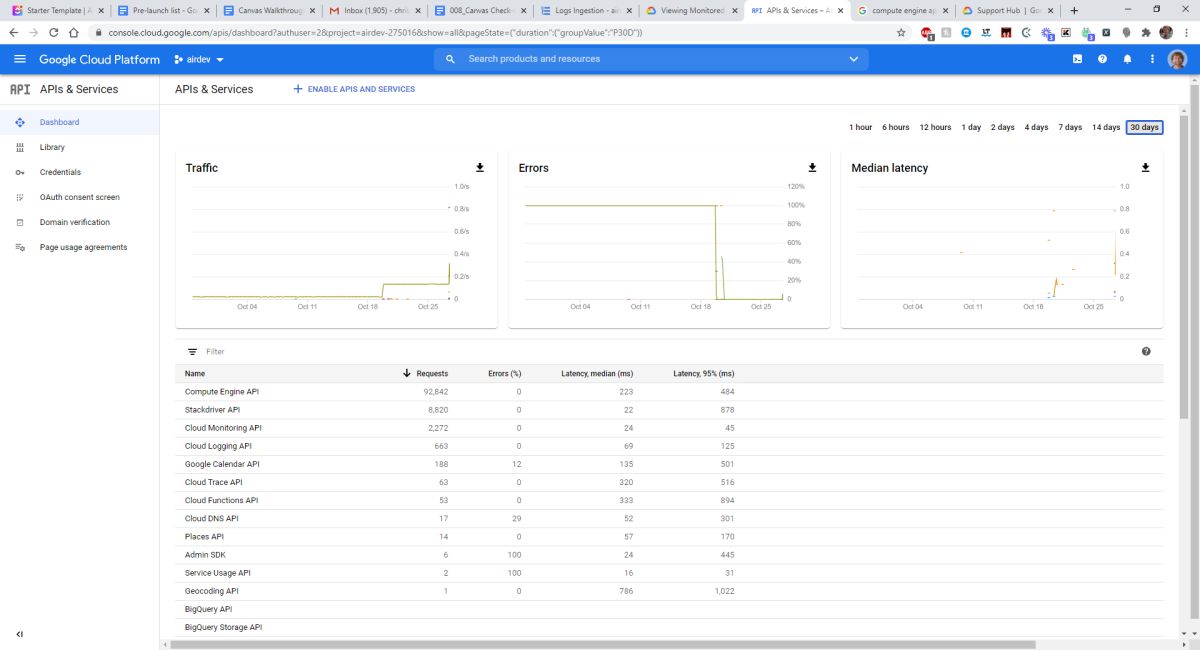The height and width of the screenshot is (650, 1200).
Task: Click the Dashboard sidebar icon
Action: [x=20, y=122]
